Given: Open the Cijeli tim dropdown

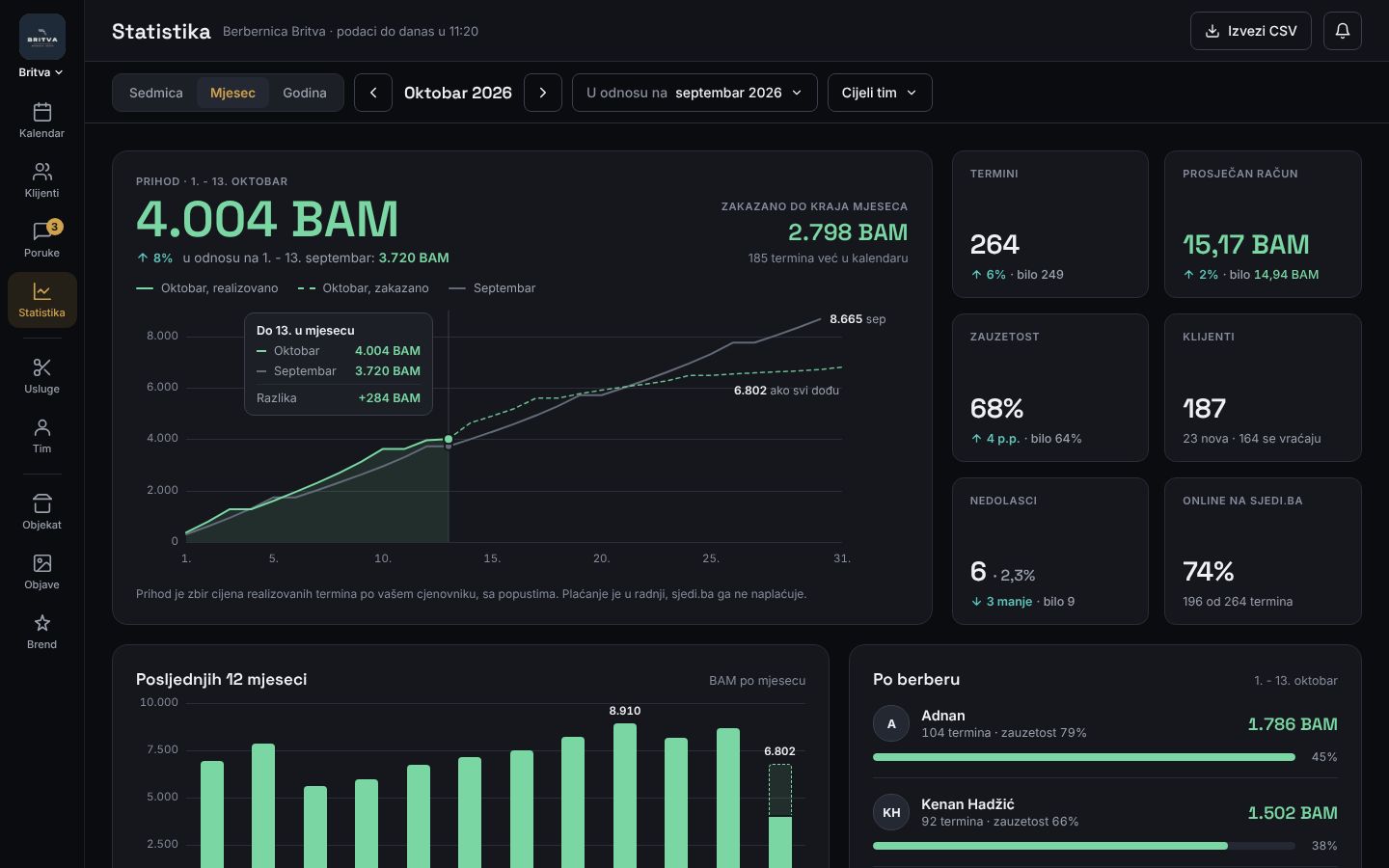Looking at the screenshot, I should [x=880, y=93].
